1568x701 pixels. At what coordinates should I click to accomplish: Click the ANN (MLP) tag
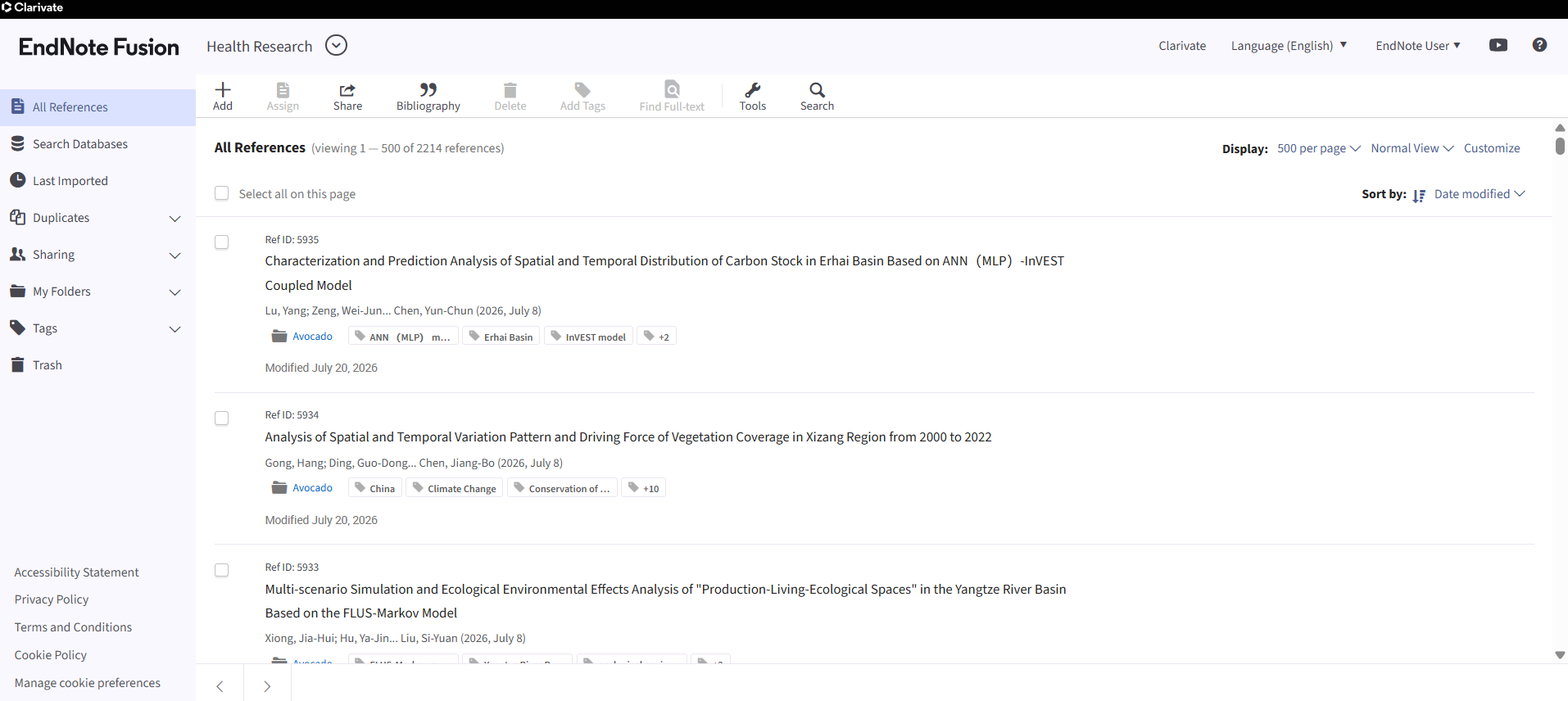(402, 337)
